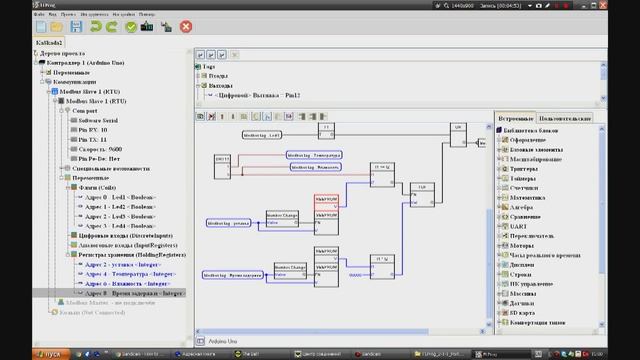The width and height of the screenshot is (640, 360).
Task: Click the Библиотека блоков book icon
Action: click(x=499, y=130)
